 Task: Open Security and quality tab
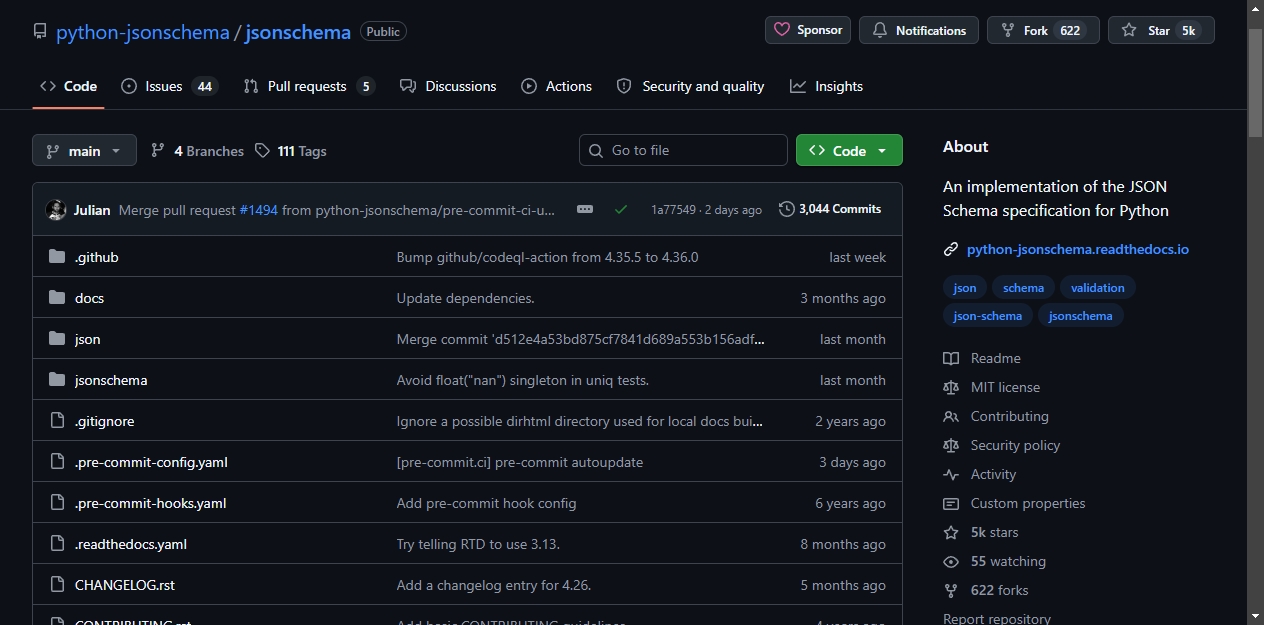coord(691,86)
